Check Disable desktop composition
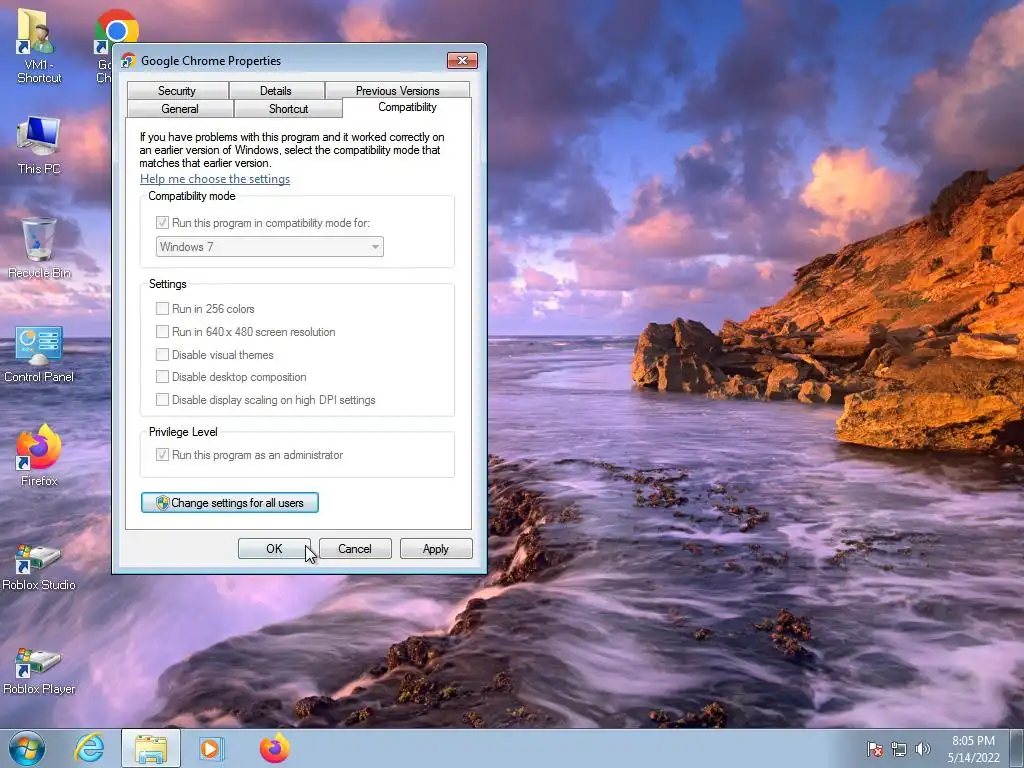 [x=163, y=377]
